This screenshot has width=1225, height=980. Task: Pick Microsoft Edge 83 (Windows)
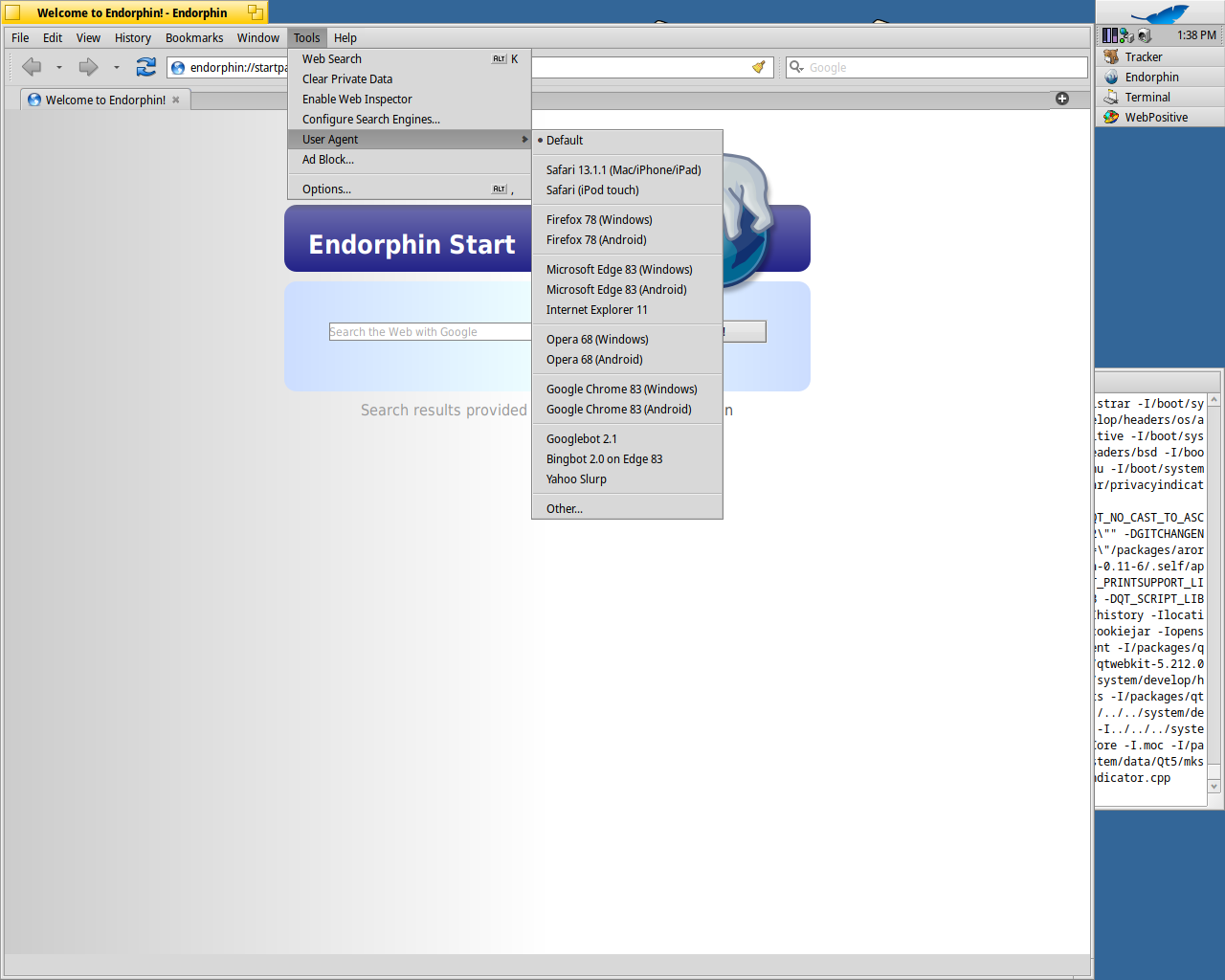point(627,270)
